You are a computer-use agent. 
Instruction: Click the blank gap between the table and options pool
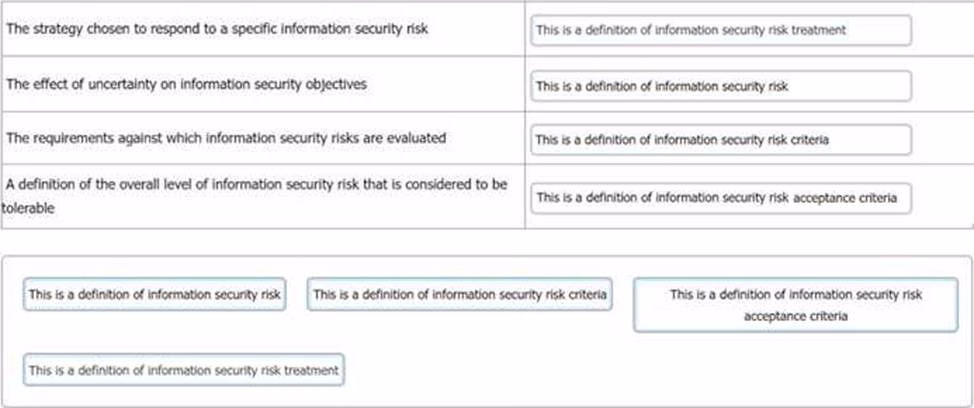[x=487, y=241]
